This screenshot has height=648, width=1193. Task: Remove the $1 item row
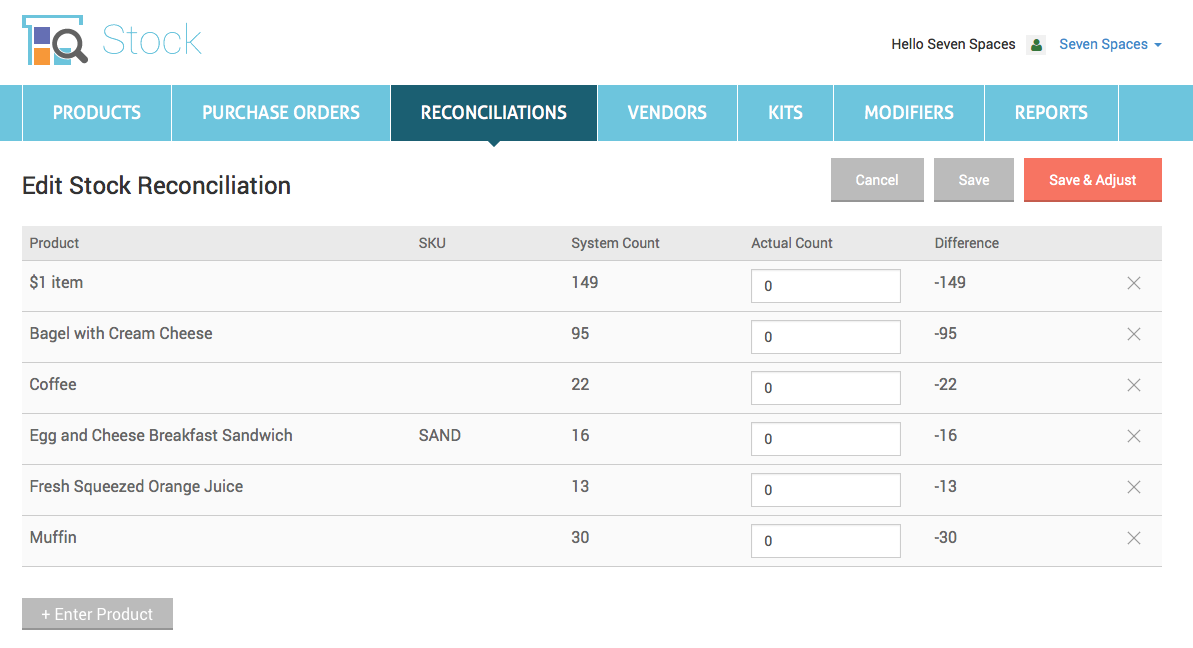point(1133,283)
